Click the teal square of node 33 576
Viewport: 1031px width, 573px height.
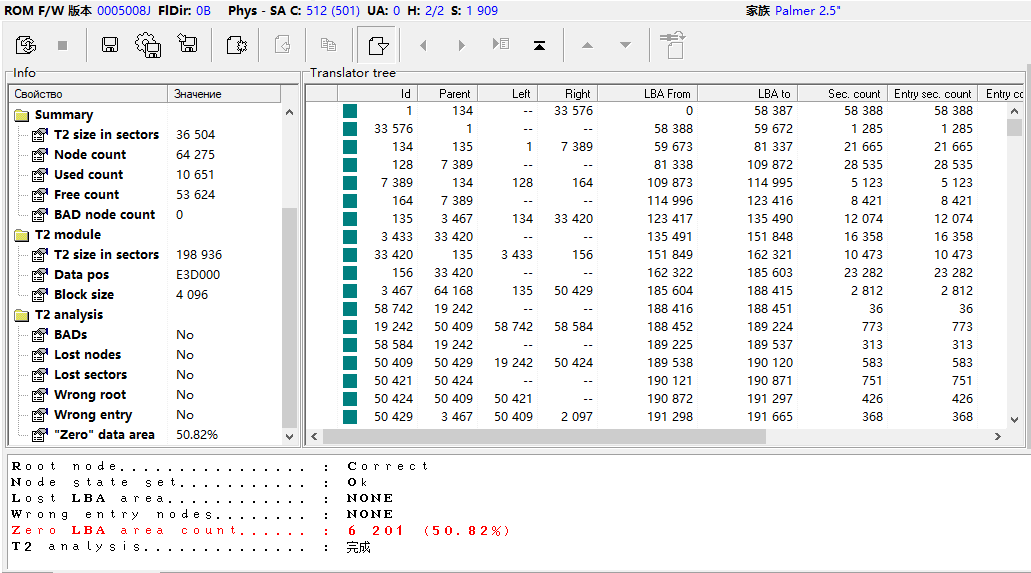(x=350, y=129)
